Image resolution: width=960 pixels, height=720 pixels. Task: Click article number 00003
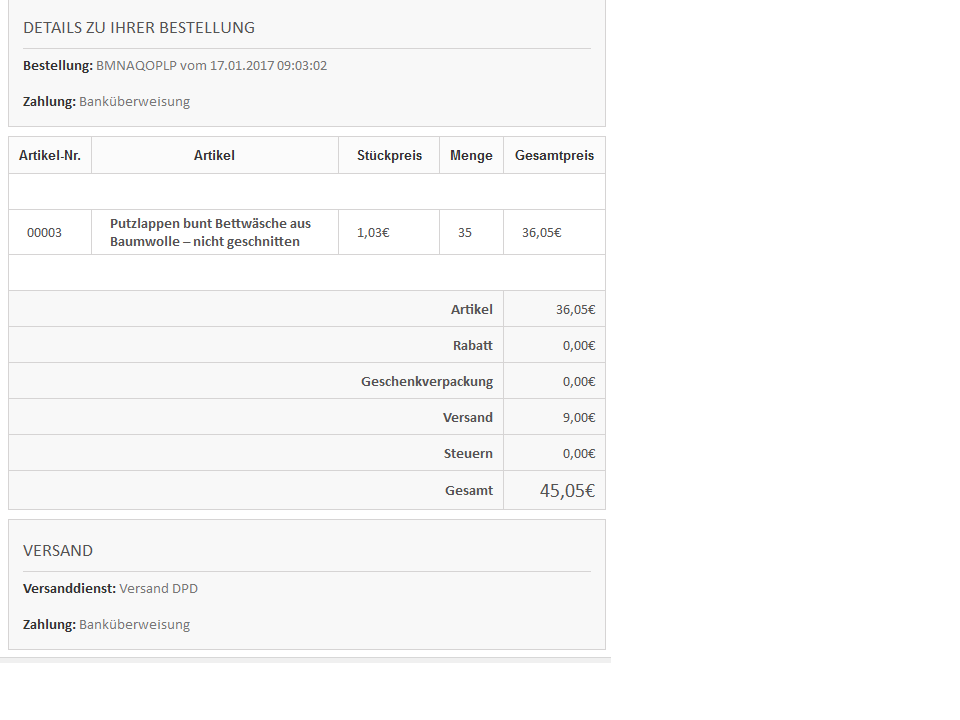coord(44,232)
